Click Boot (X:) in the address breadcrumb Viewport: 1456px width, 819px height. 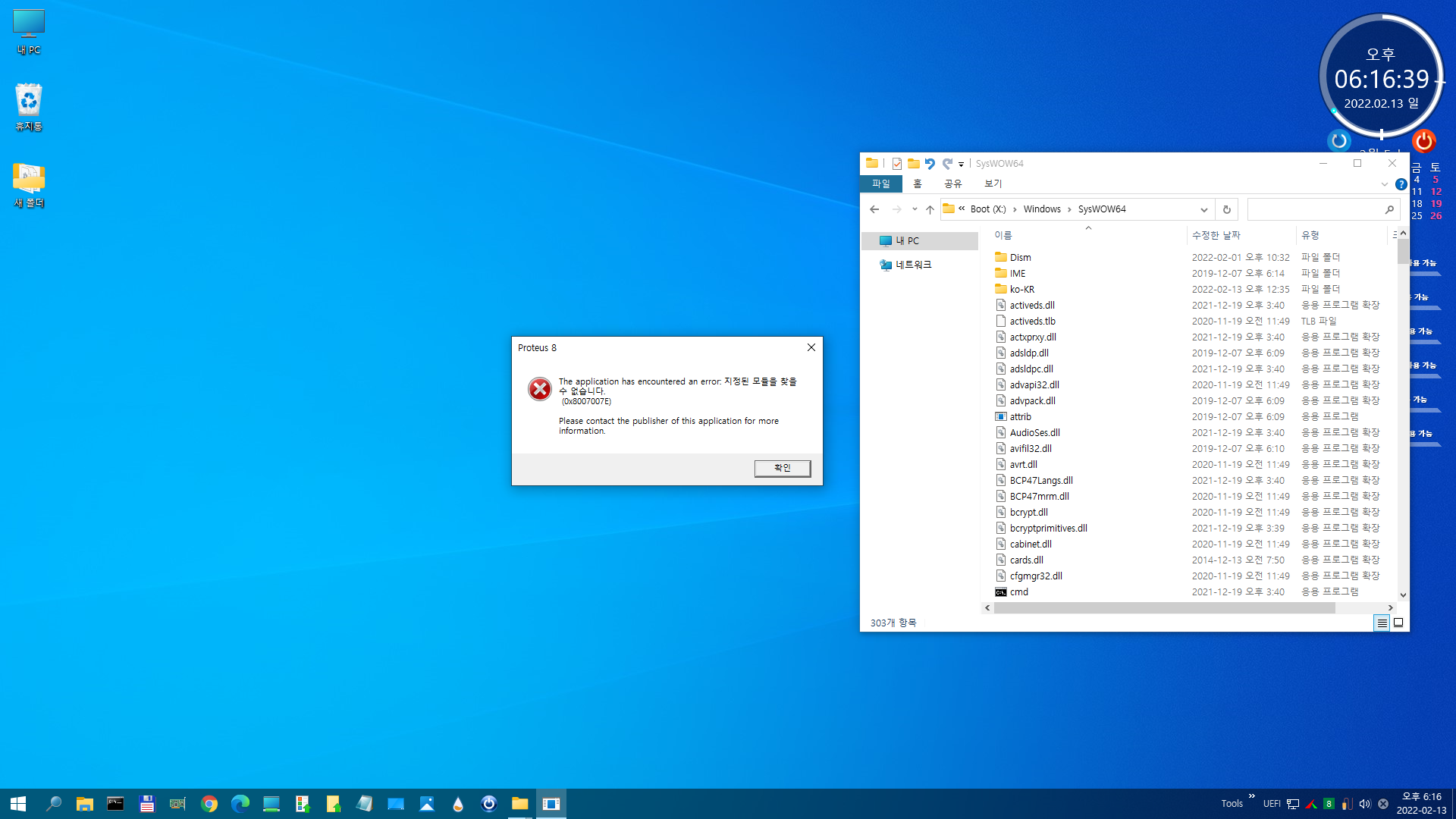click(x=988, y=209)
